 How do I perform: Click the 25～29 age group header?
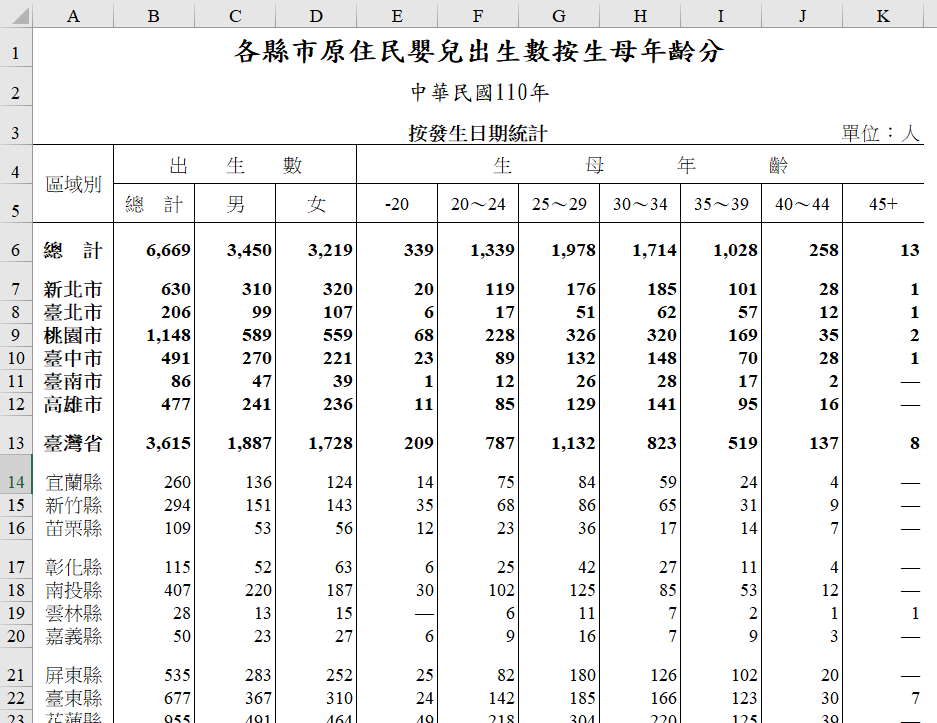(x=559, y=204)
